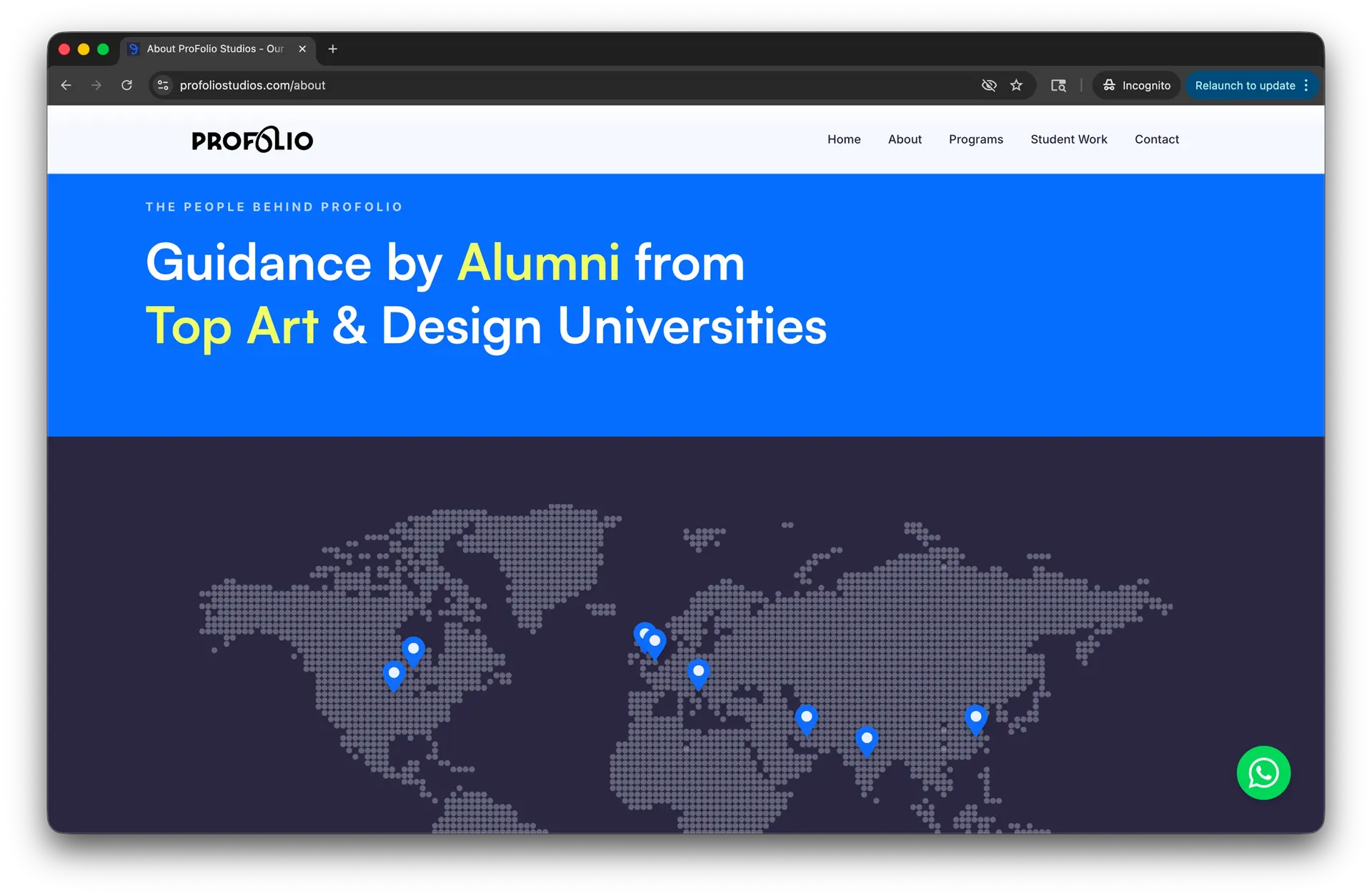Click the upper North America map pin
1372x896 pixels.
click(413, 651)
